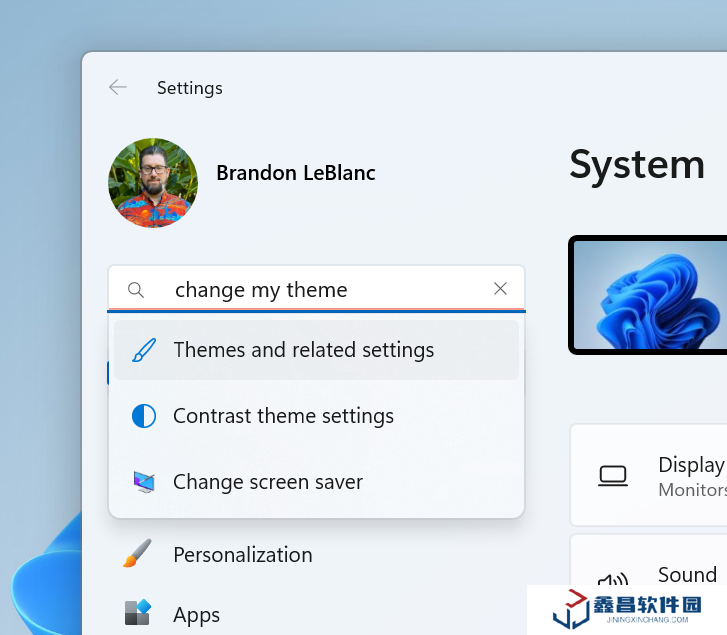This screenshot has width=727, height=635.
Task: Open the Display settings entry
Action: click(690, 475)
